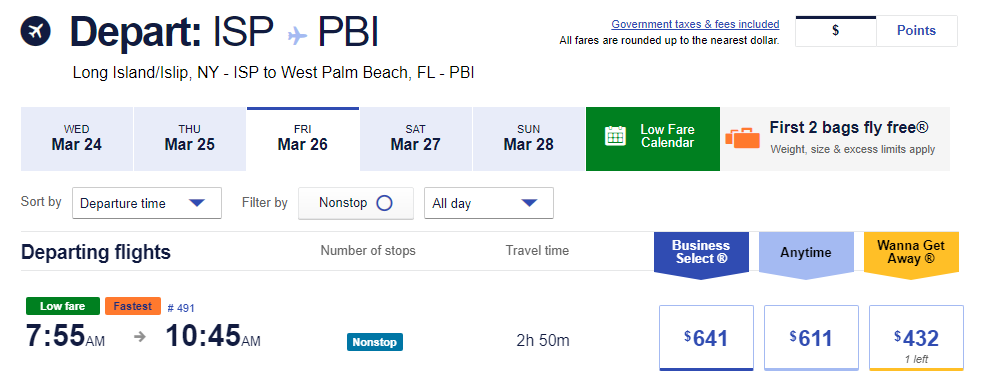The width and height of the screenshot is (988, 375).
Task: Click the Low Fare Calendar icon
Action: click(x=615, y=136)
